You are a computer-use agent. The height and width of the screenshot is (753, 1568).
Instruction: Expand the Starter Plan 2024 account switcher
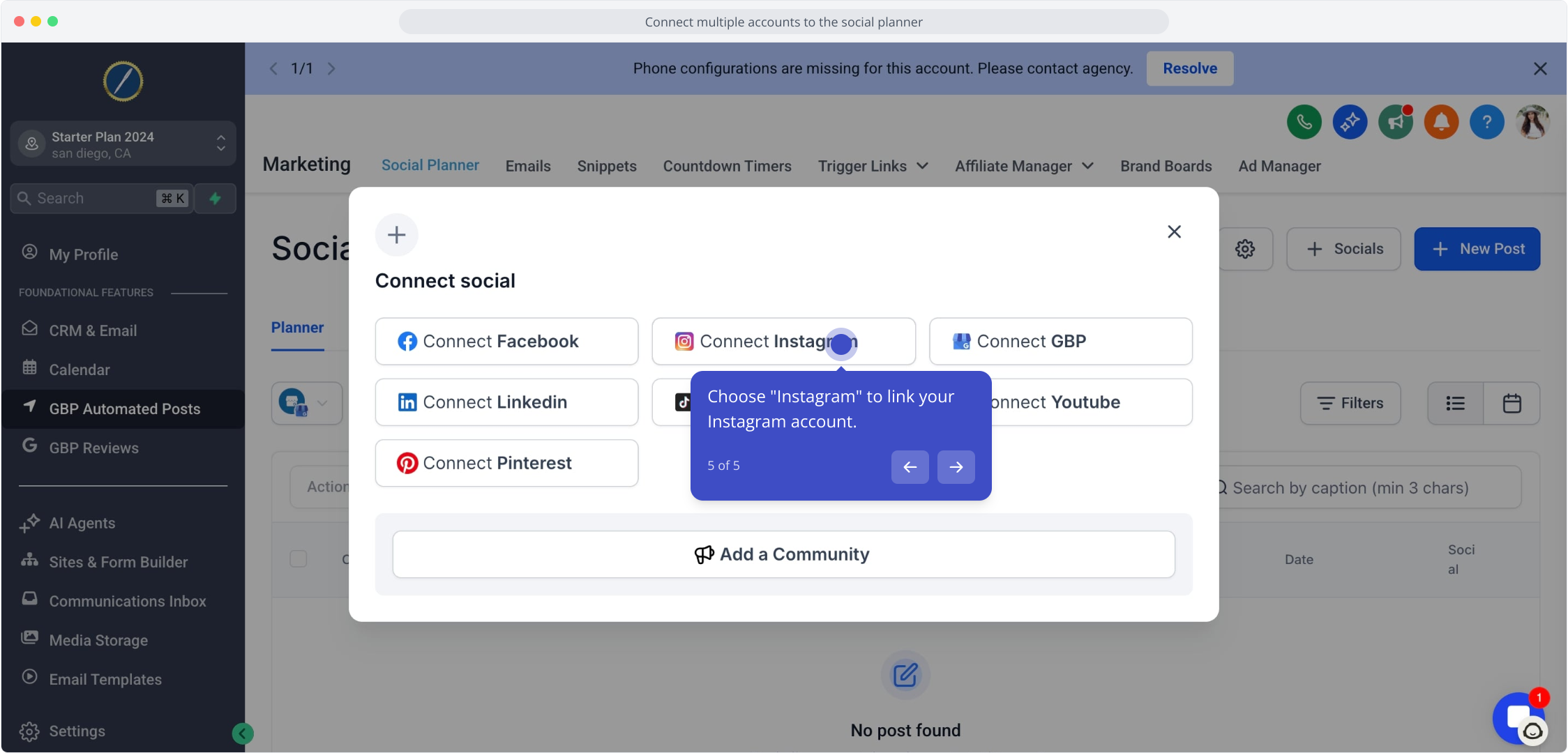point(123,144)
